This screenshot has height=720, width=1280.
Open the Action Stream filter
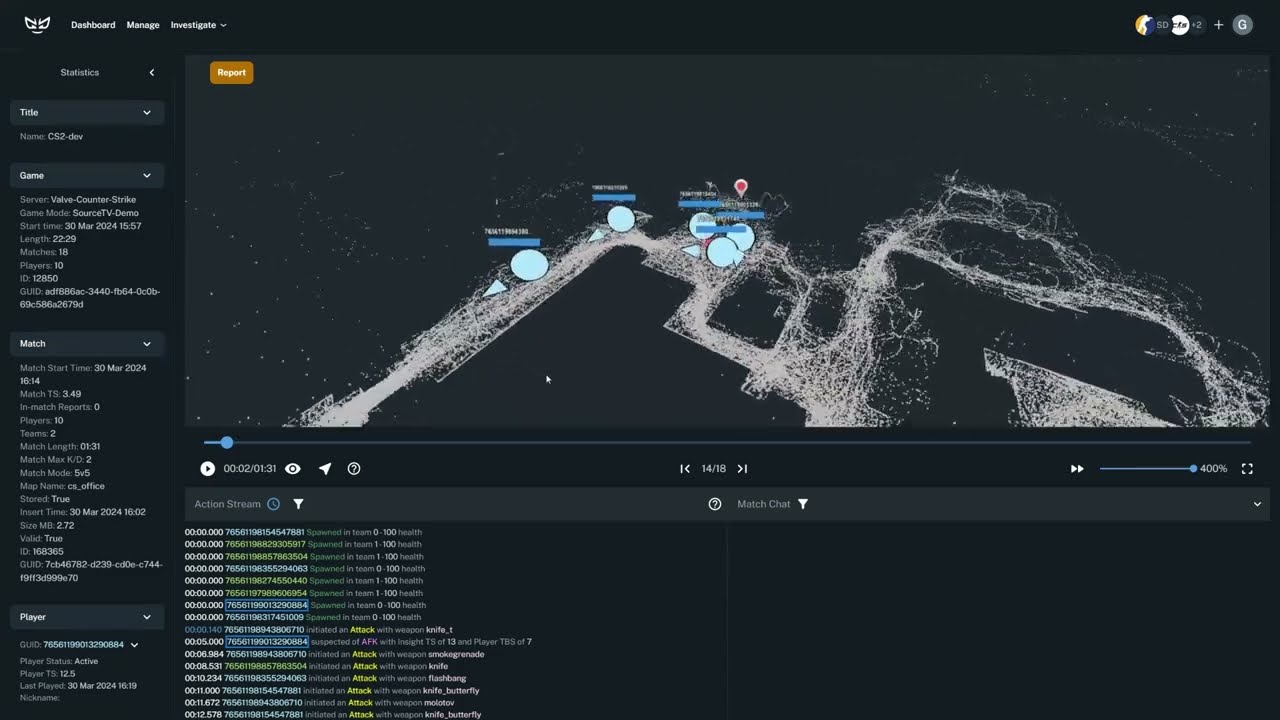[298, 504]
